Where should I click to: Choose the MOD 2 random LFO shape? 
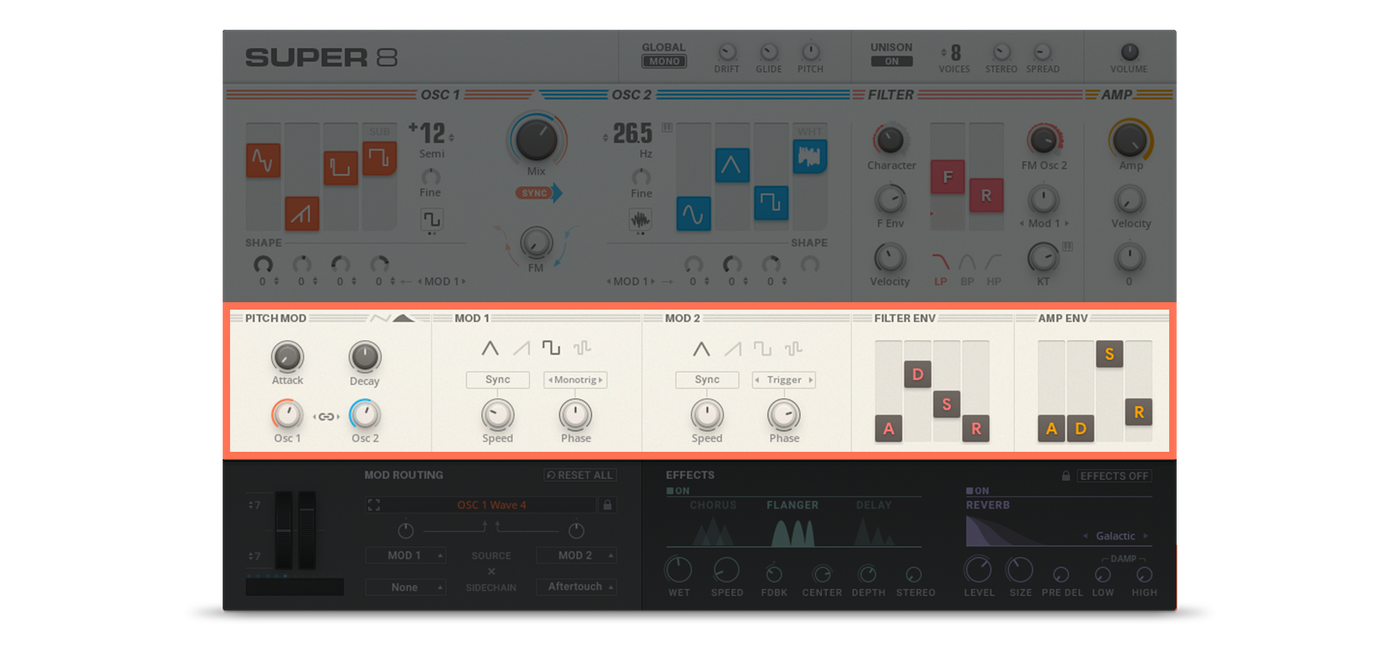[x=793, y=349]
